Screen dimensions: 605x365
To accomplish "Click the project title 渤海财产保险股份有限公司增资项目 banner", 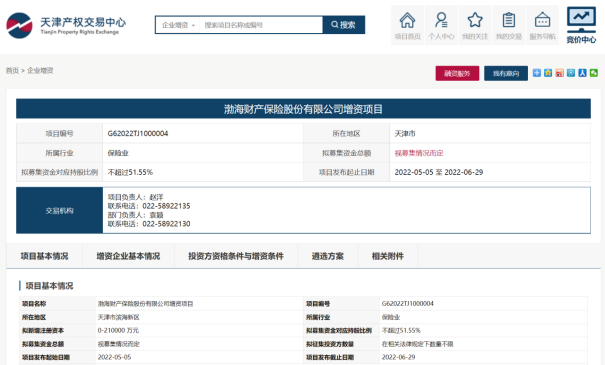I will click(x=303, y=109).
